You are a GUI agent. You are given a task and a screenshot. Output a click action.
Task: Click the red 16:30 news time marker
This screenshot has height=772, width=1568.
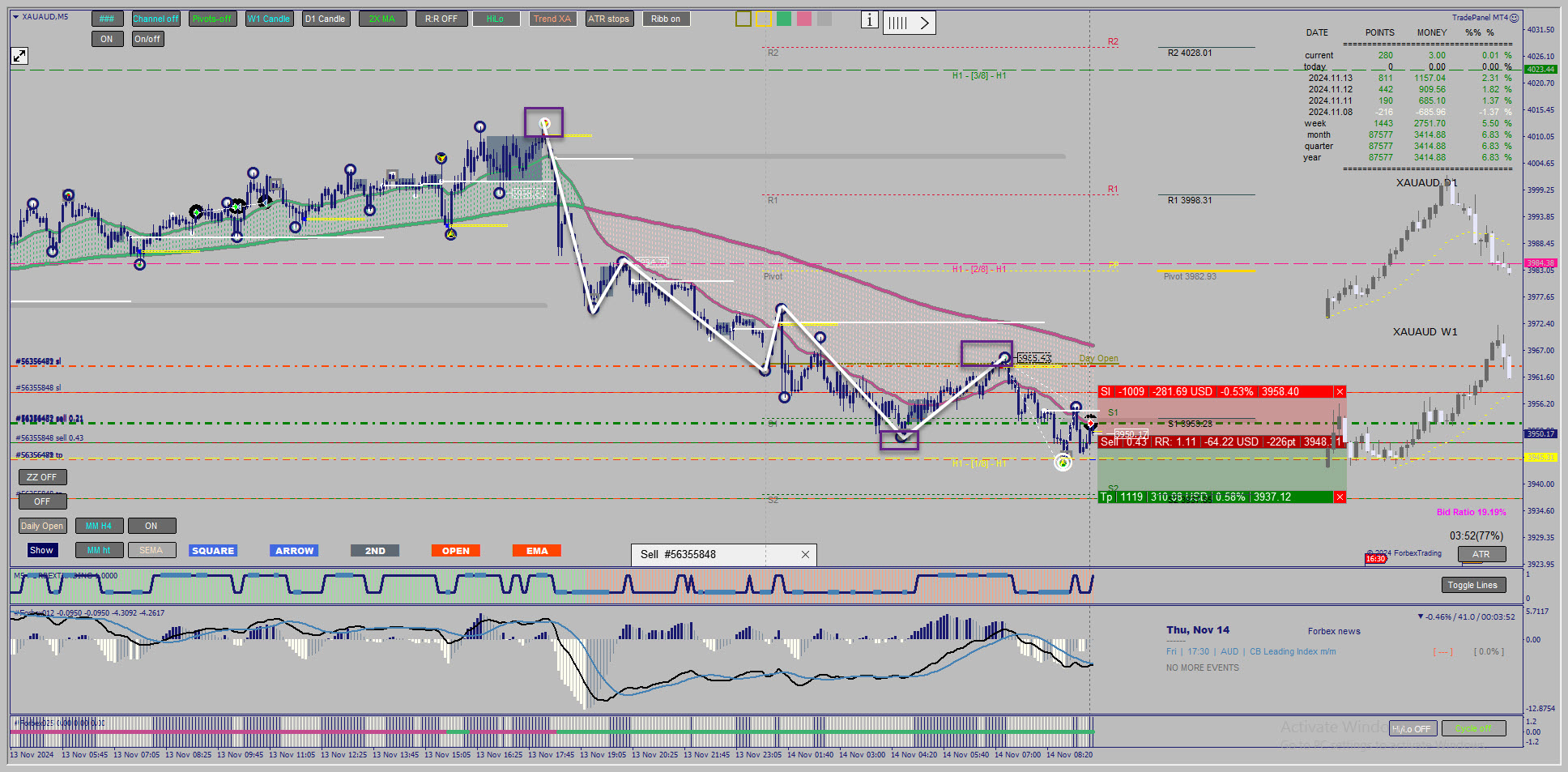1375,559
